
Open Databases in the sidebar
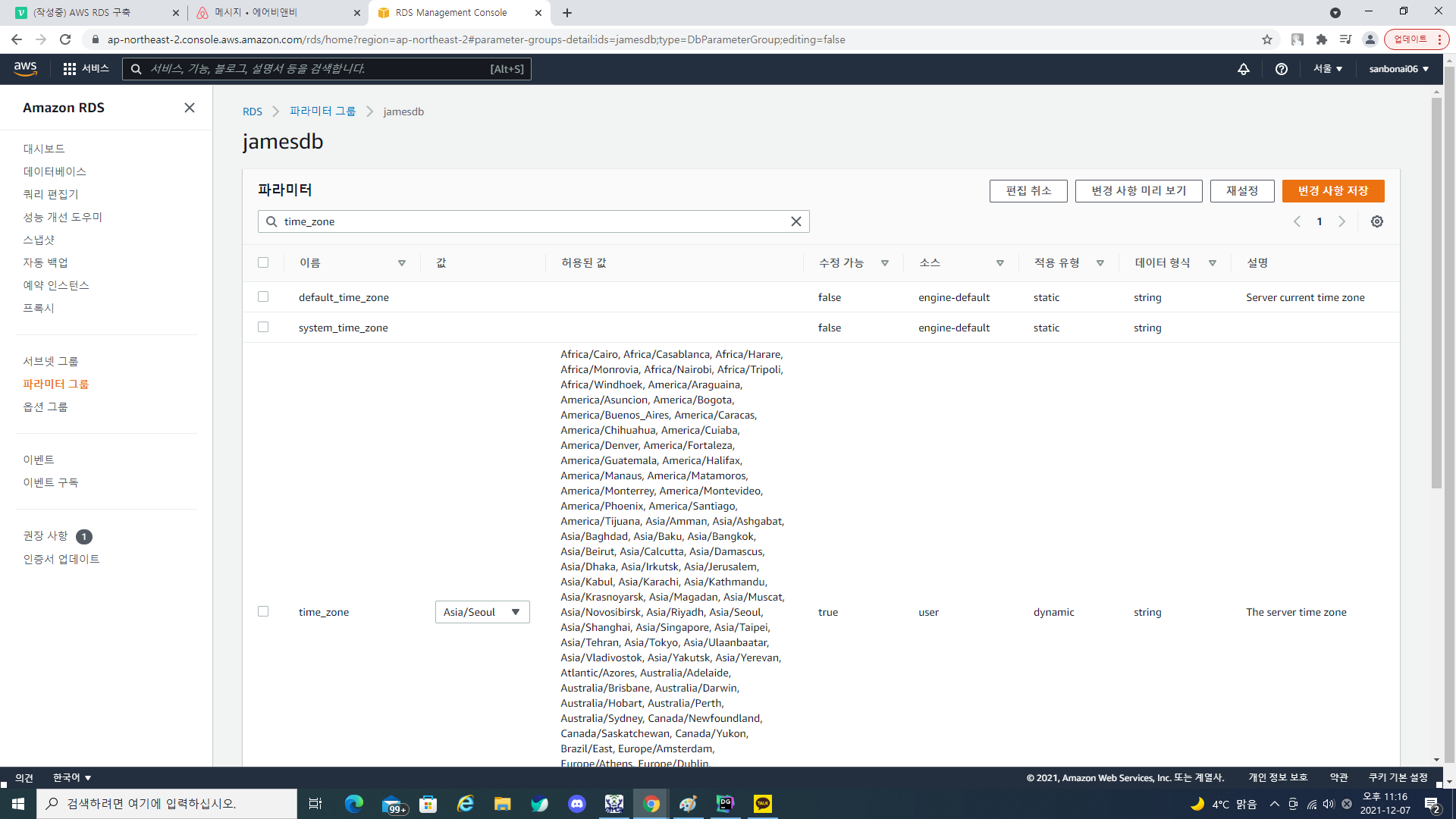[55, 171]
